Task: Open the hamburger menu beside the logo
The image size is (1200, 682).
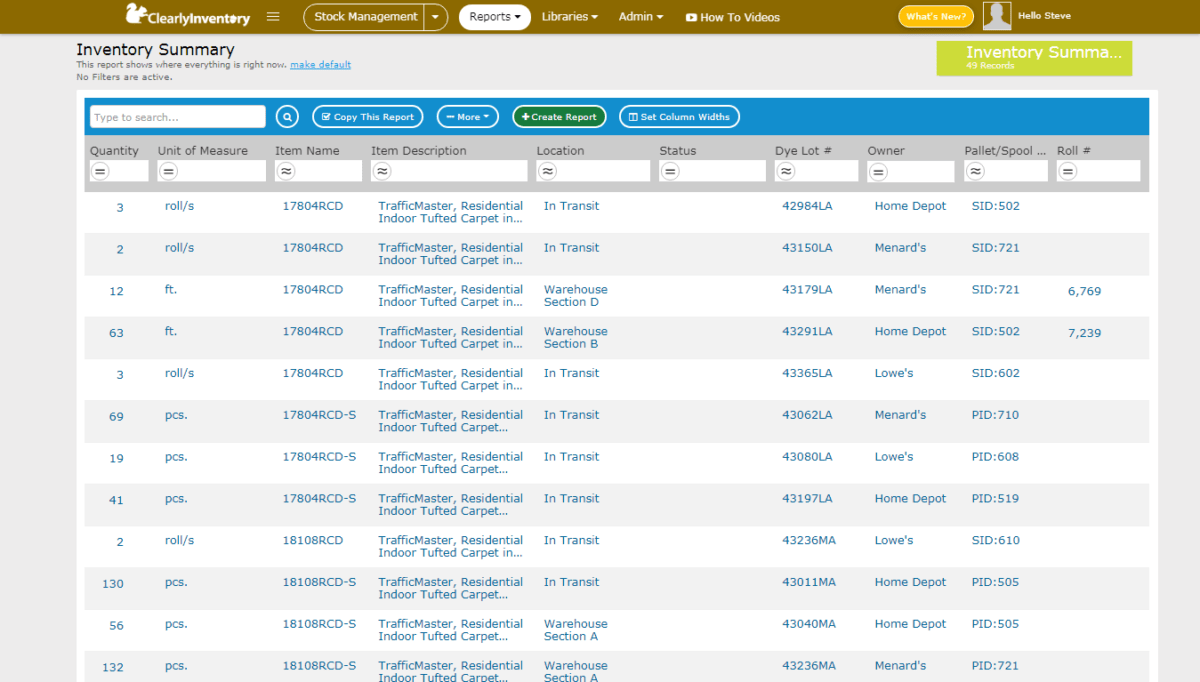Action: [271, 16]
